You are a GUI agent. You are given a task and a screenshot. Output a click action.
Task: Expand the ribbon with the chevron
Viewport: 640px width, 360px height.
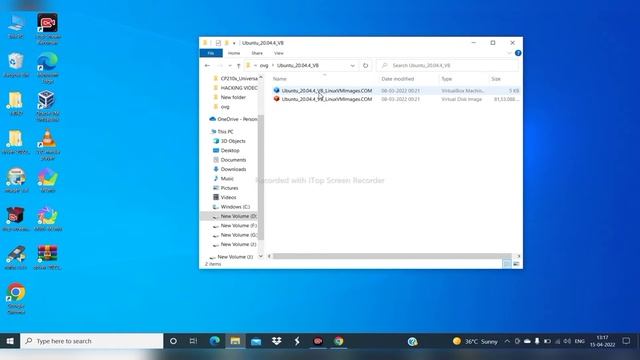pyautogui.click(x=509, y=53)
